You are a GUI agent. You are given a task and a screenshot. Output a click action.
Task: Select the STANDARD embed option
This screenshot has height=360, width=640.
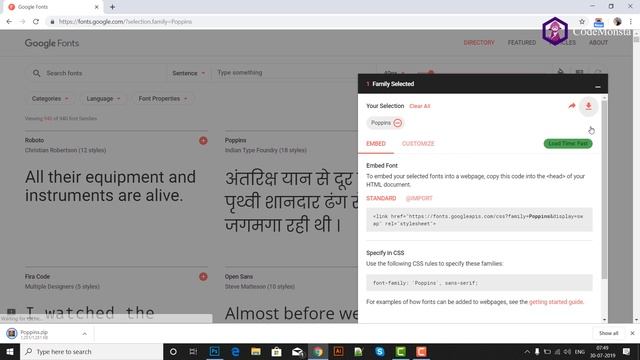point(381,198)
